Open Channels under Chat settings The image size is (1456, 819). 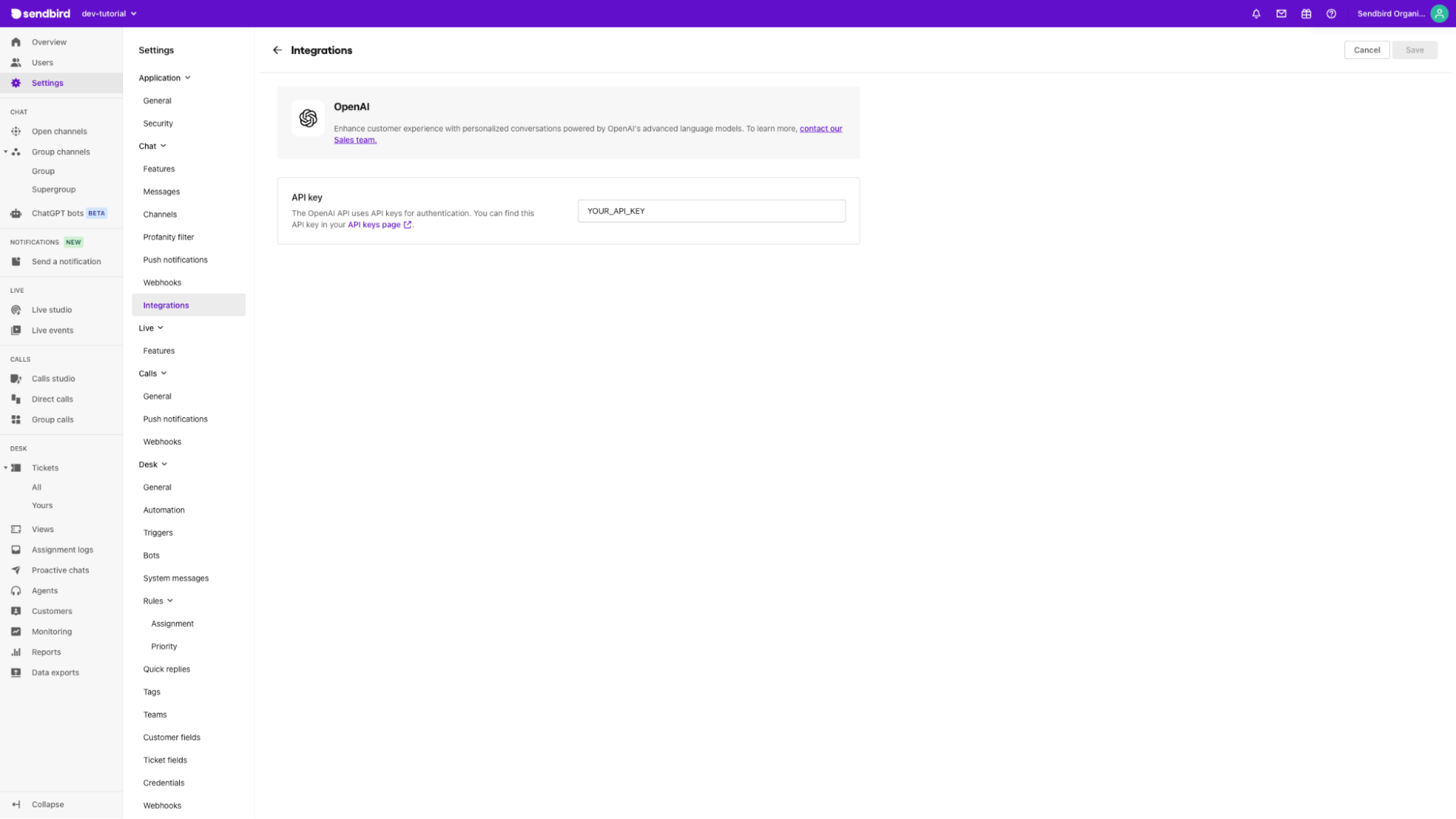point(160,215)
